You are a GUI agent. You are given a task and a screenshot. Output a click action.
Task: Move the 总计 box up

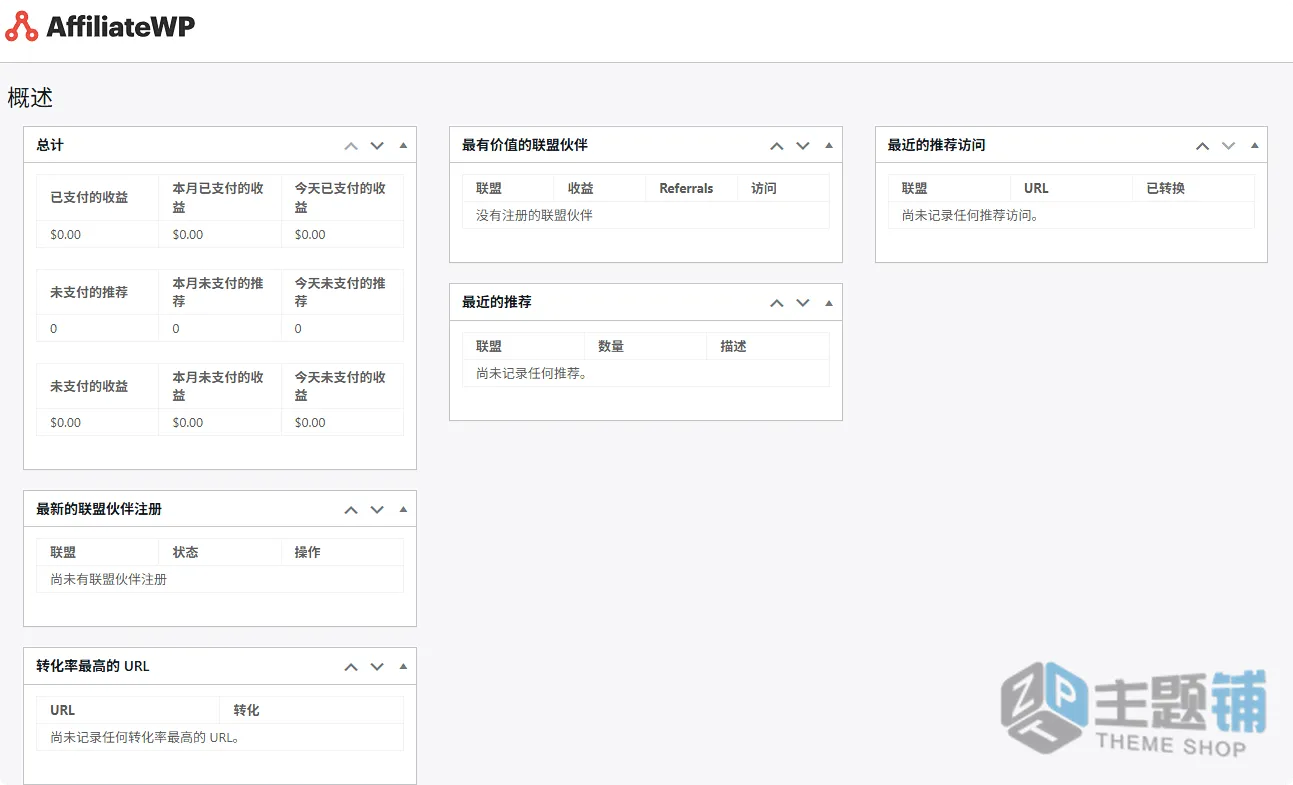point(351,145)
